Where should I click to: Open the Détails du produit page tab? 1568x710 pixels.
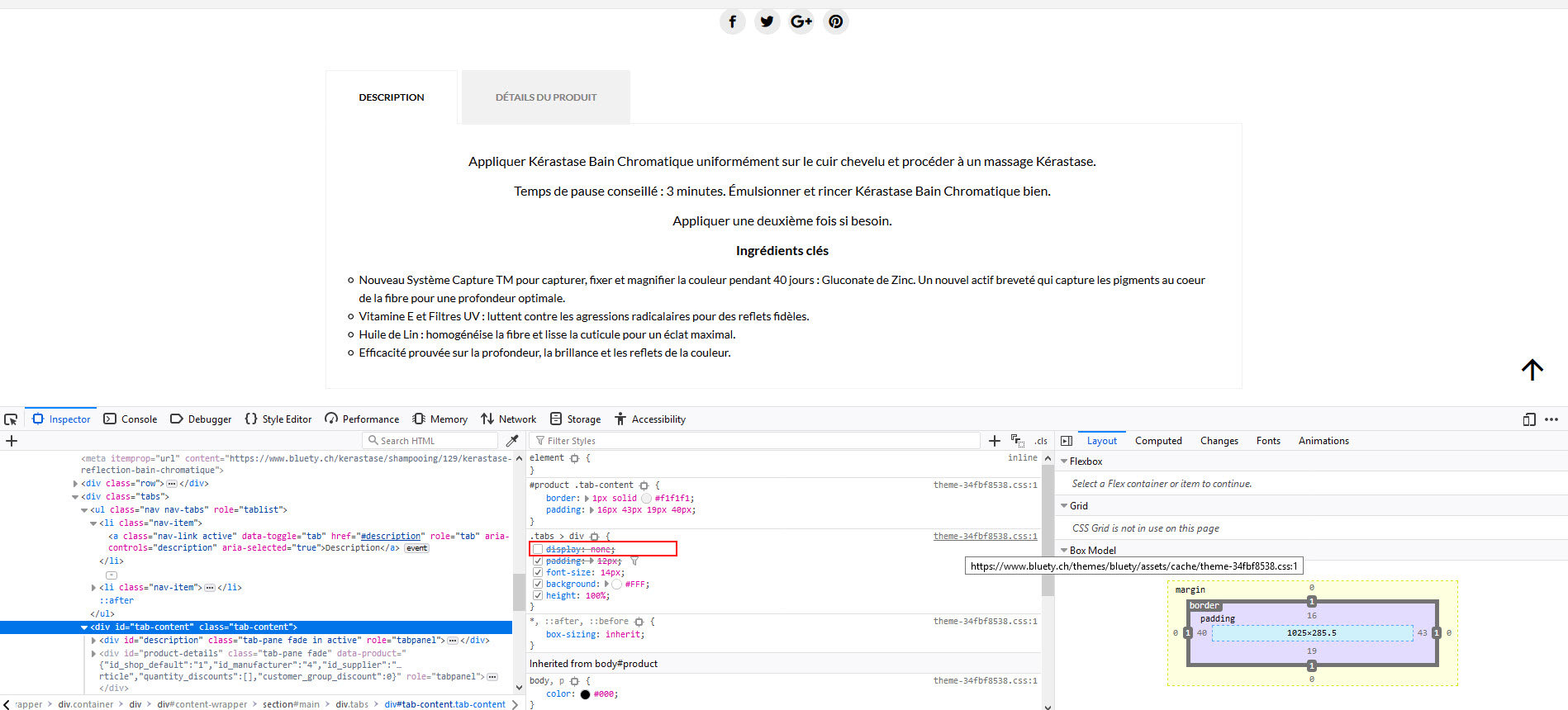pyautogui.click(x=546, y=97)
